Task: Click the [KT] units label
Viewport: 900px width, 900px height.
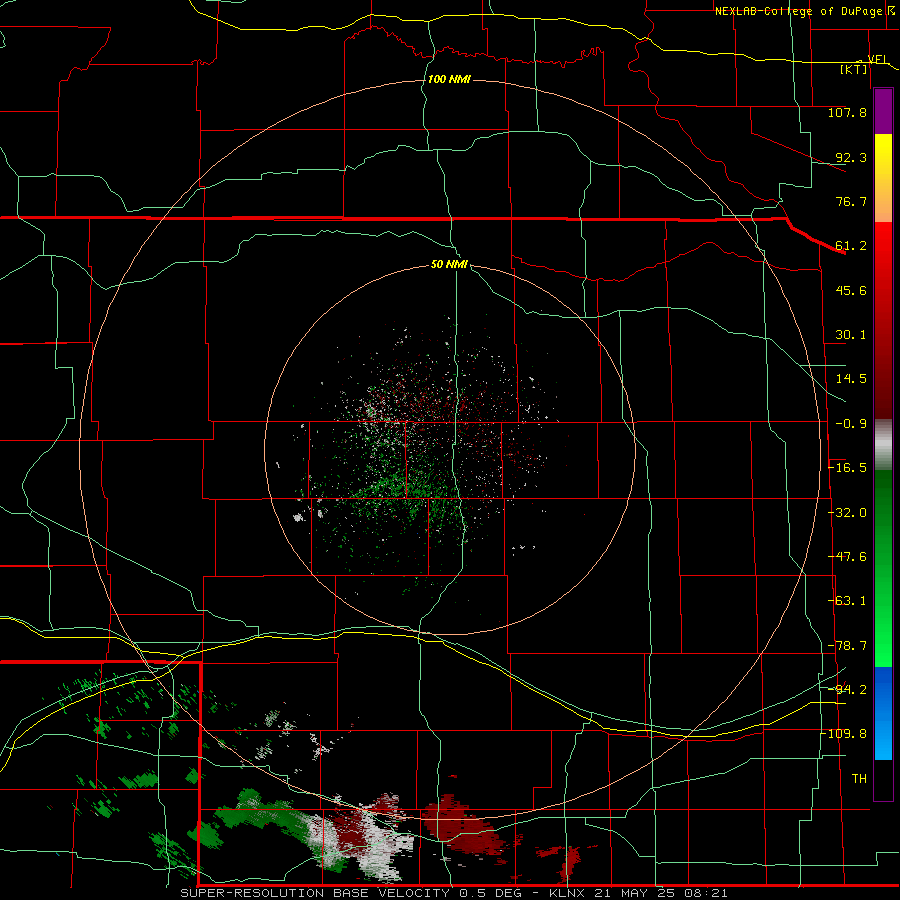Action: pyautogui.click(x=854, y=69)
